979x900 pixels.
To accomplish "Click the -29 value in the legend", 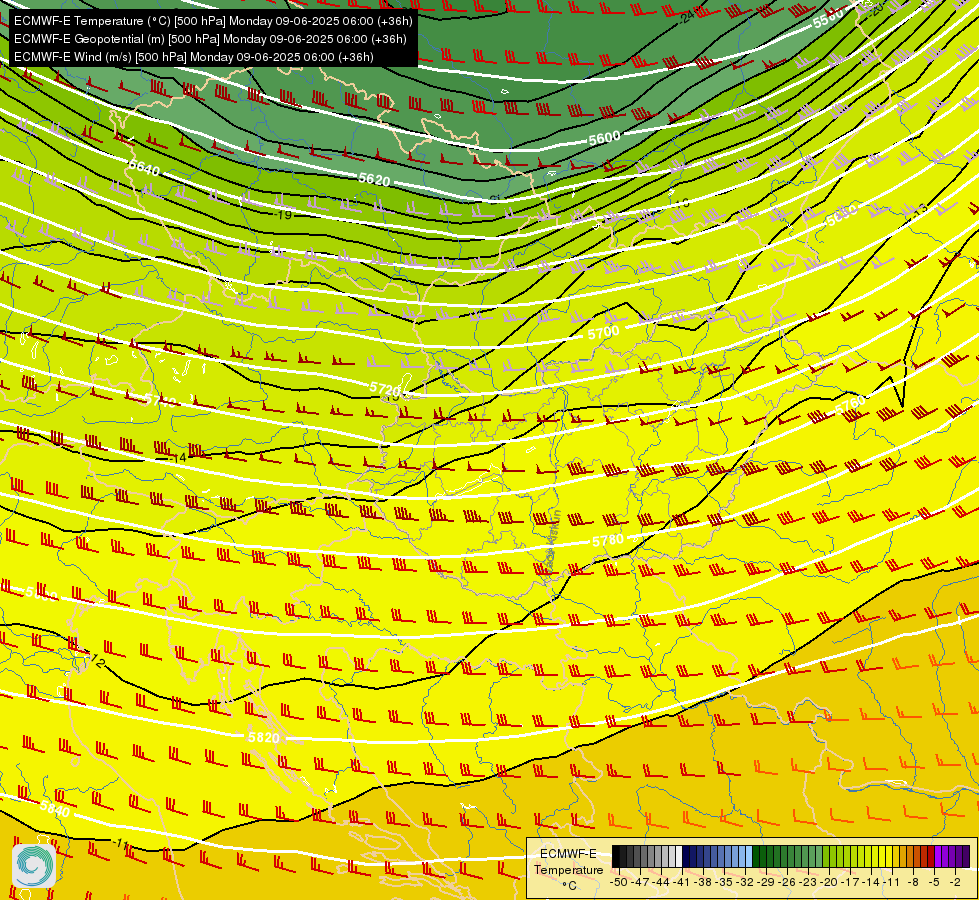I will pos(765,882).
